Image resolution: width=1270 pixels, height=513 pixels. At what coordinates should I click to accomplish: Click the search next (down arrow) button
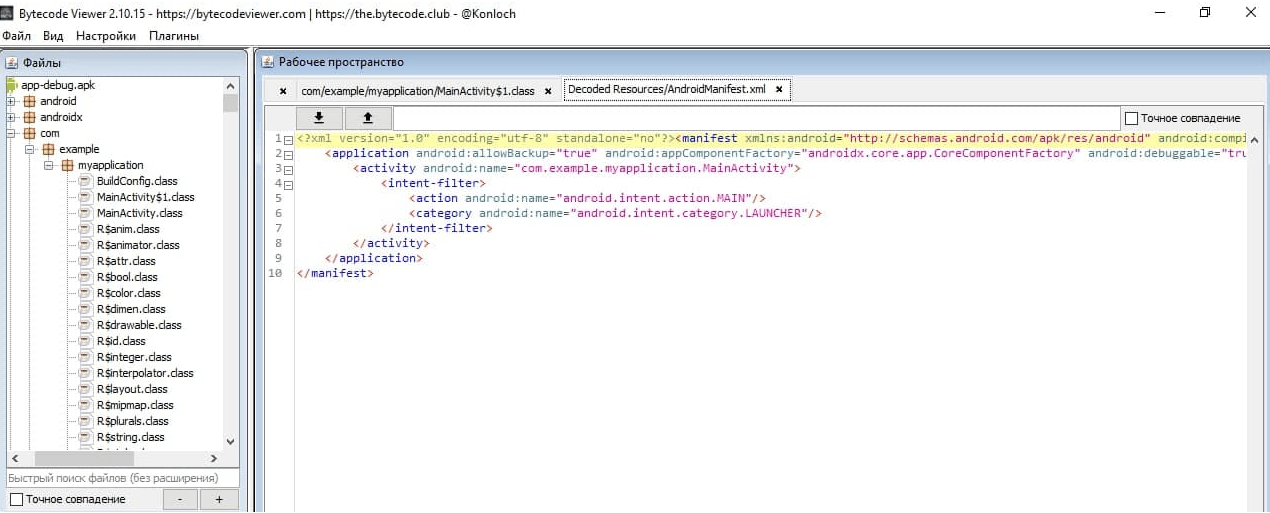(x=320, y=117)
